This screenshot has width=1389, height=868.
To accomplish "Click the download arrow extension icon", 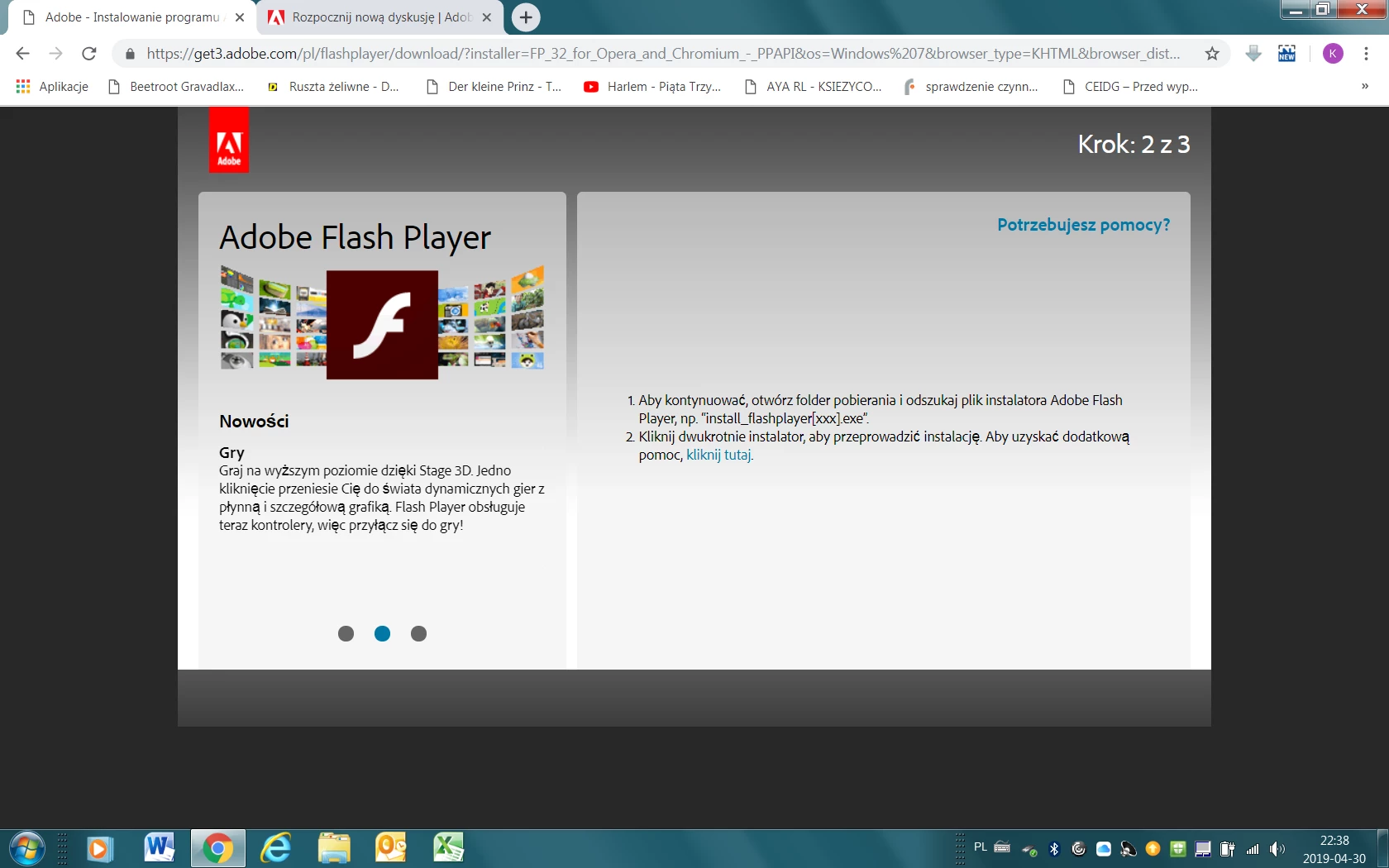I will tap(1253, 54).
